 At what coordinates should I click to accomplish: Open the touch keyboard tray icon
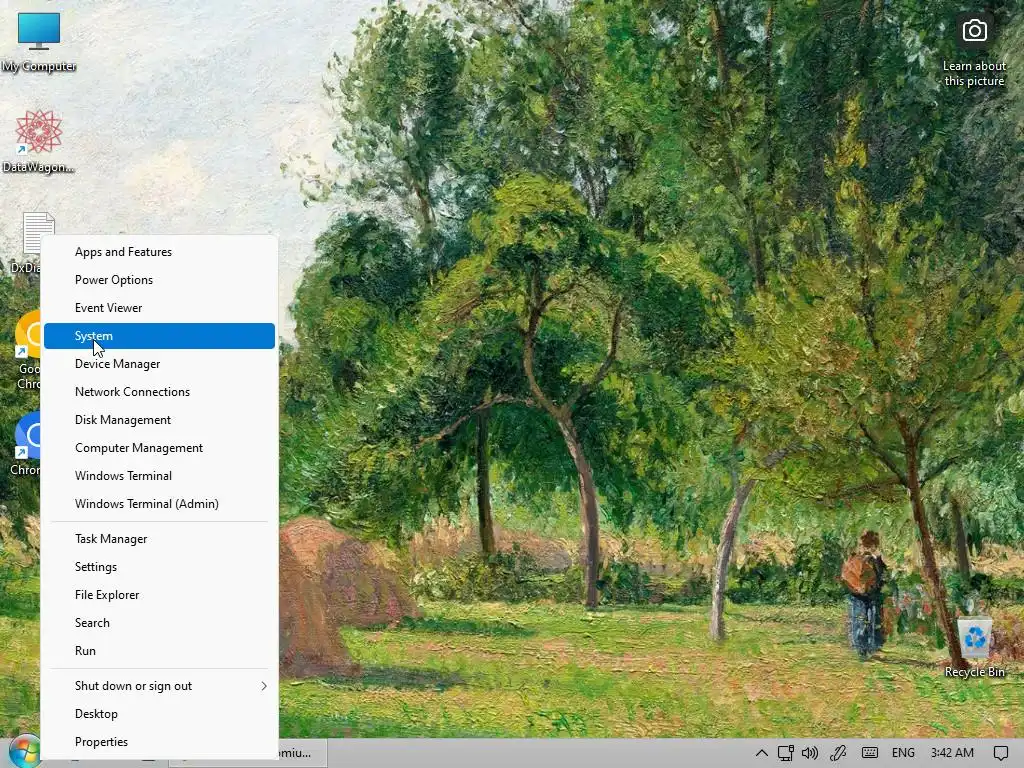tap(870, 753)
